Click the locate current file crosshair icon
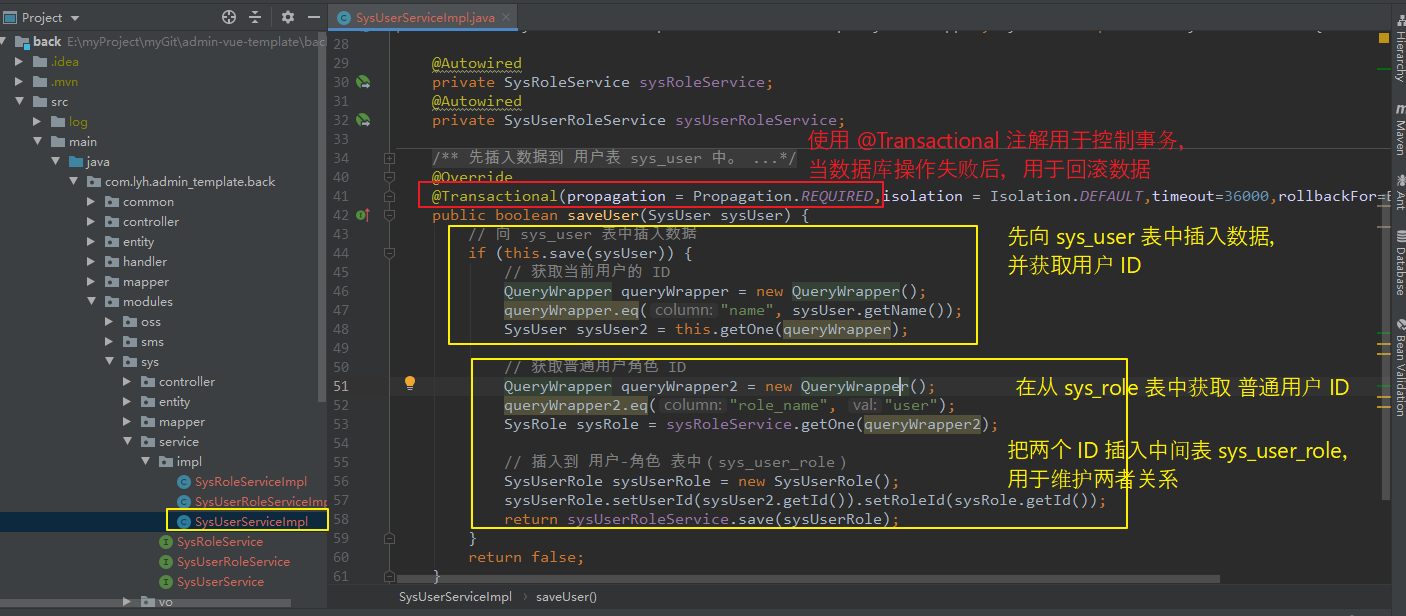The image size is (1406, 616). point(228,17)
